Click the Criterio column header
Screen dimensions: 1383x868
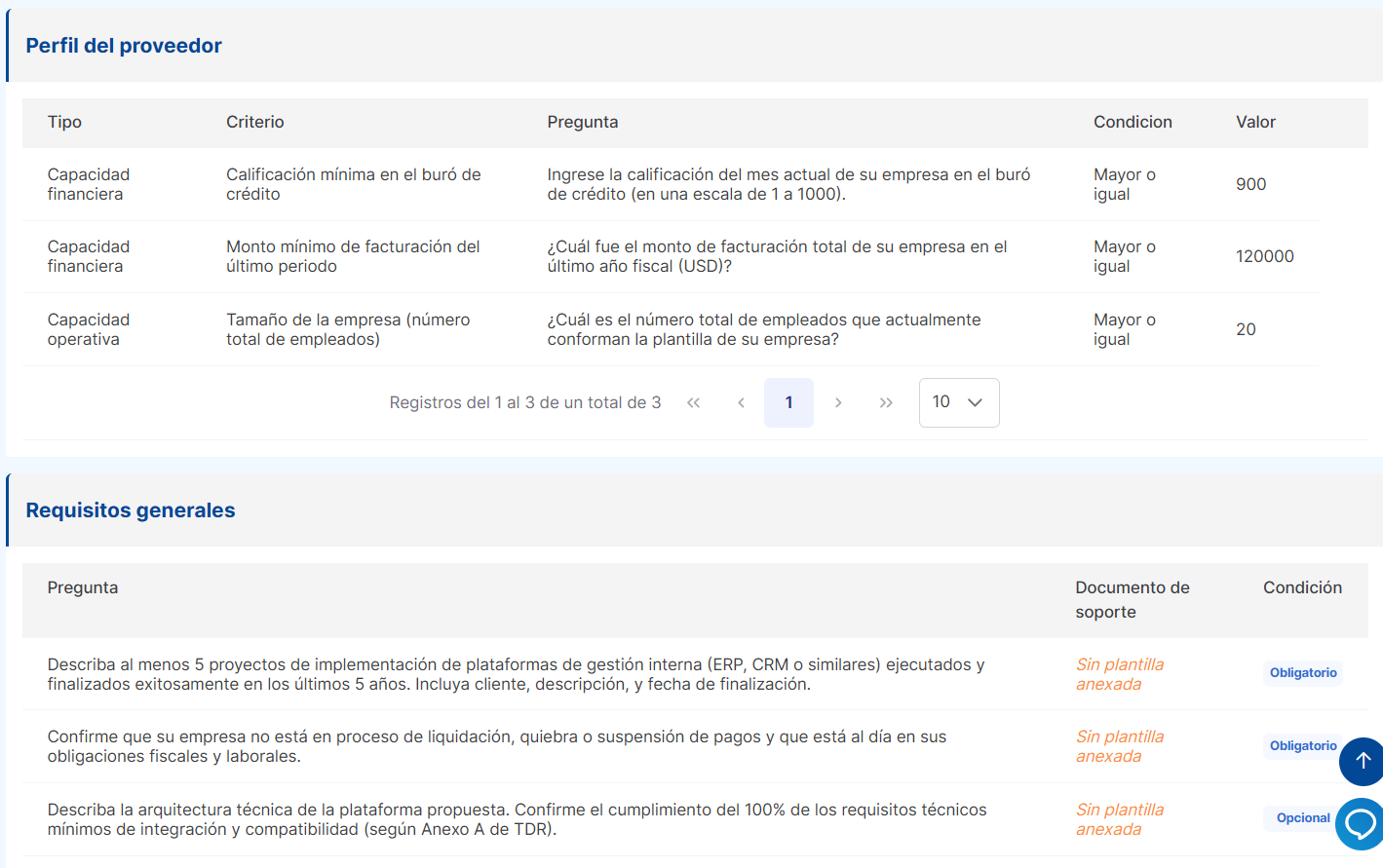point(255,122)
